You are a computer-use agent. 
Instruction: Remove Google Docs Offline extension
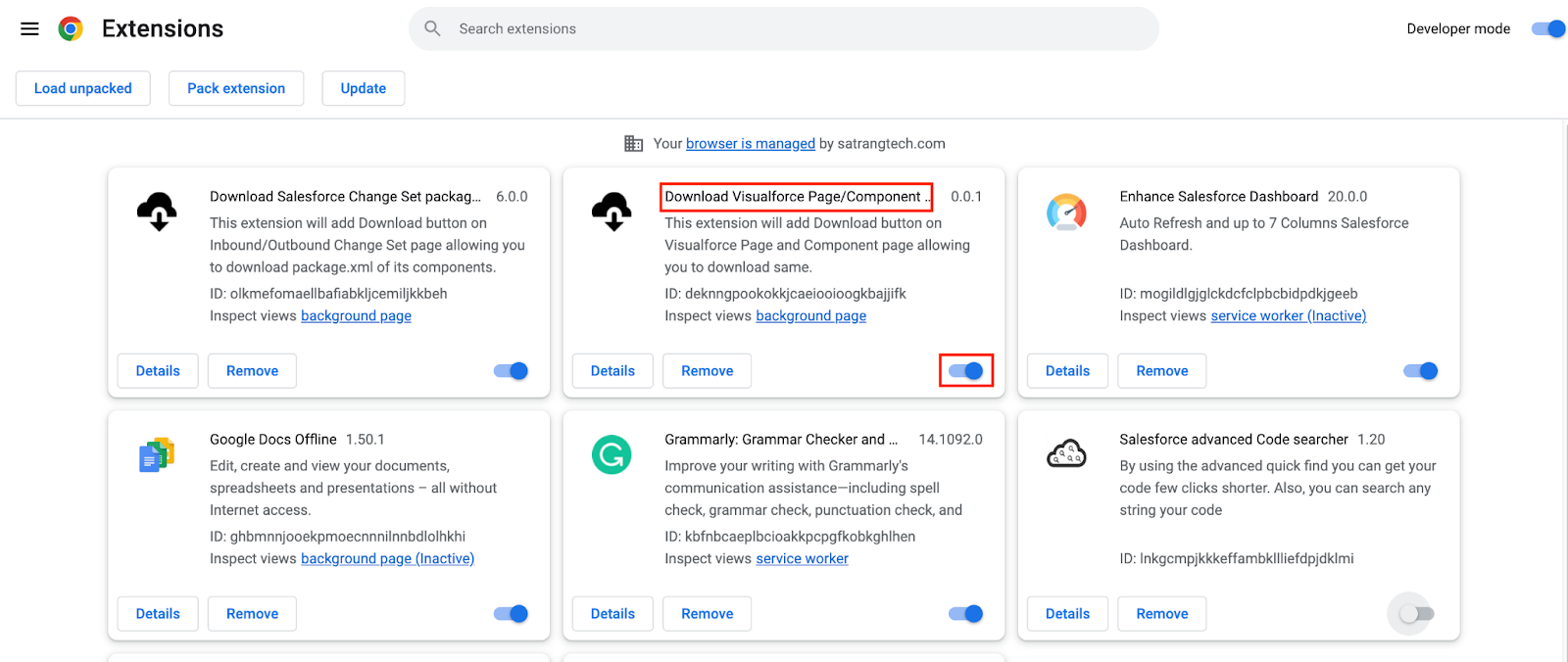click(252, 614)
